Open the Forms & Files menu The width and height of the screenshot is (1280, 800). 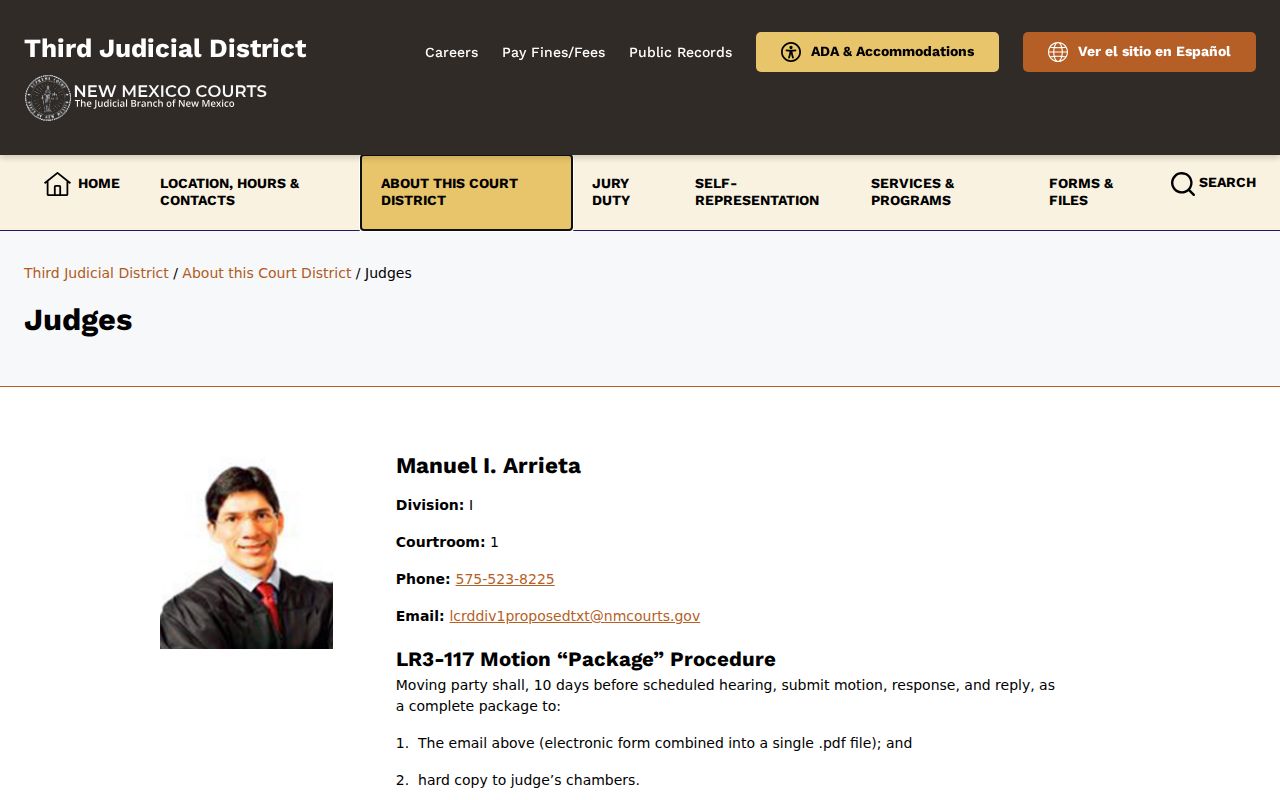click(x=1081, y=192)
